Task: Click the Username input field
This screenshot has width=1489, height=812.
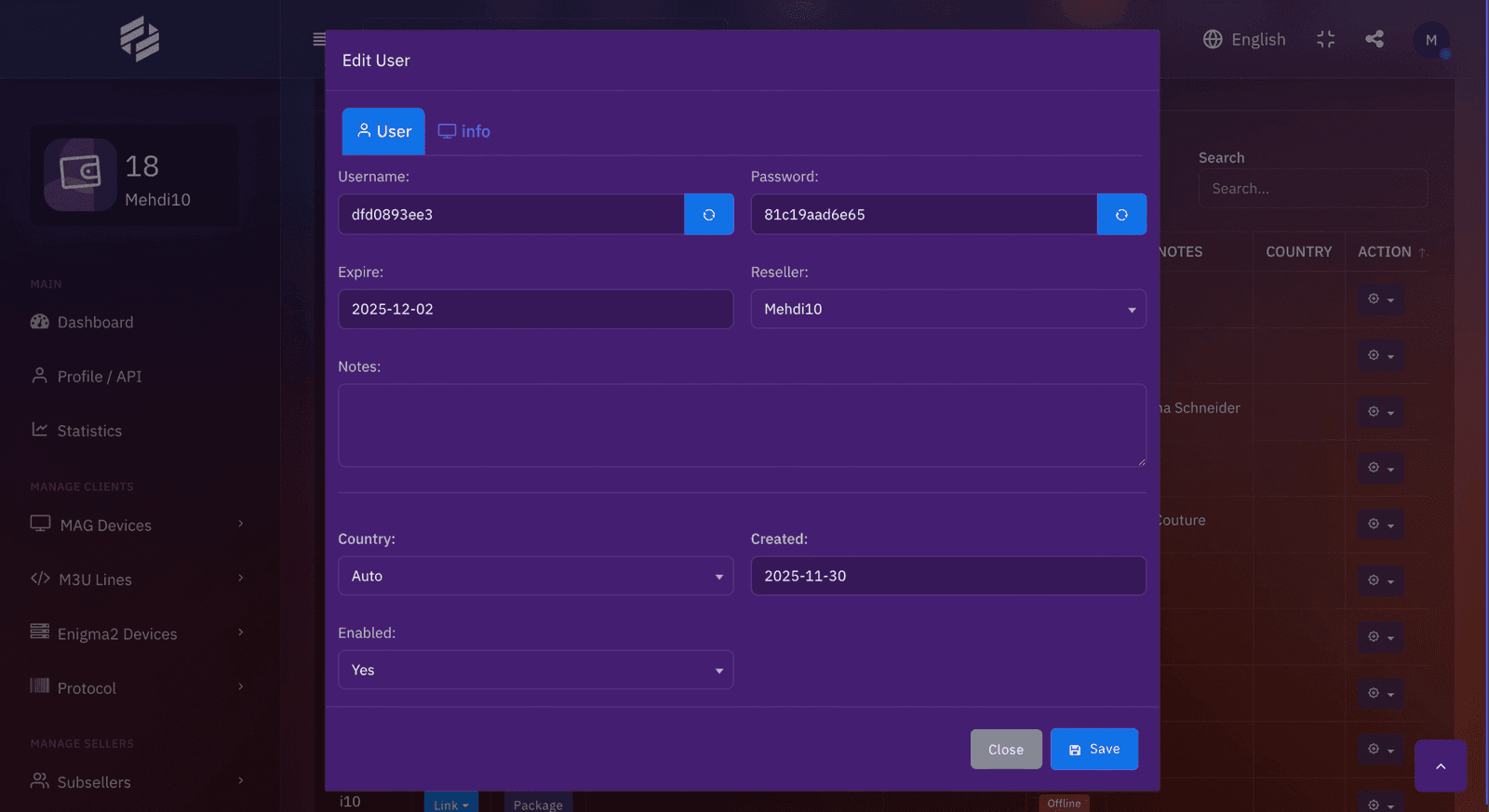Action: [x=511, y=215]
